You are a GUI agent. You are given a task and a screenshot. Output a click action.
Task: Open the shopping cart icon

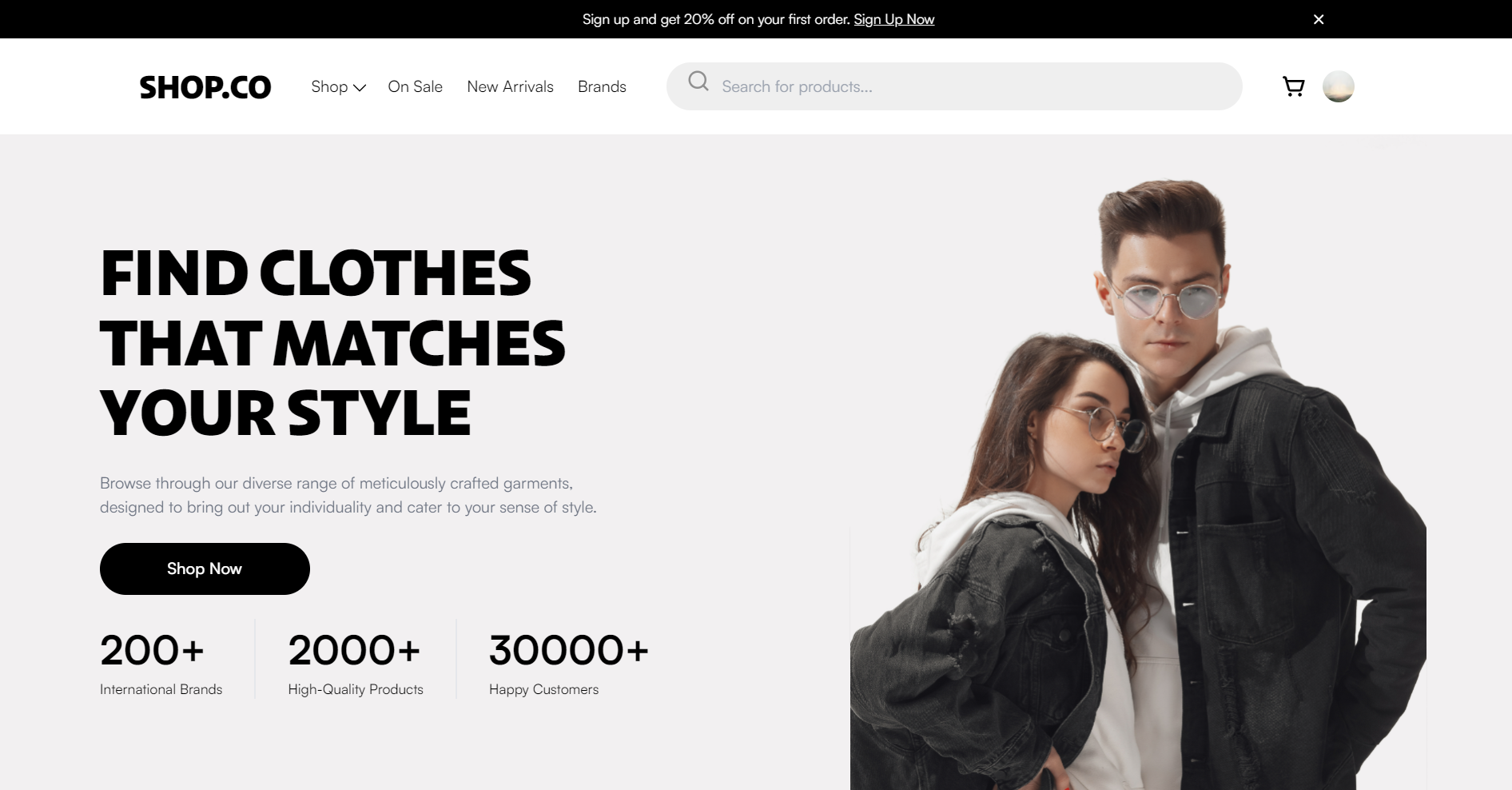1293,86
